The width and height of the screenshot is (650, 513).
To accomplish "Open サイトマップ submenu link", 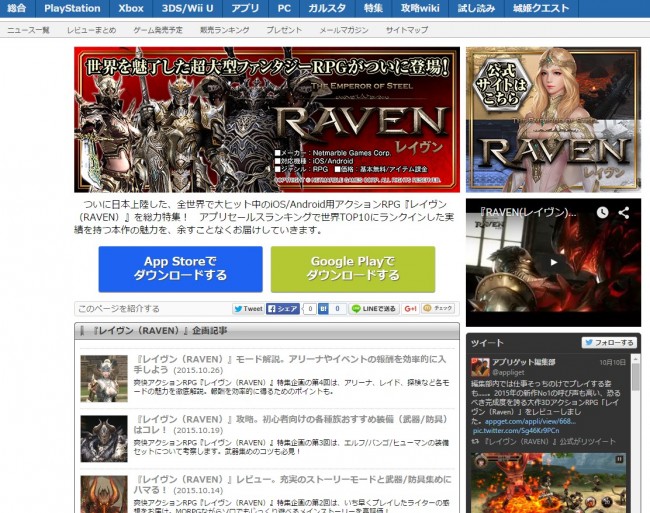I will click(x=407, y=30).
